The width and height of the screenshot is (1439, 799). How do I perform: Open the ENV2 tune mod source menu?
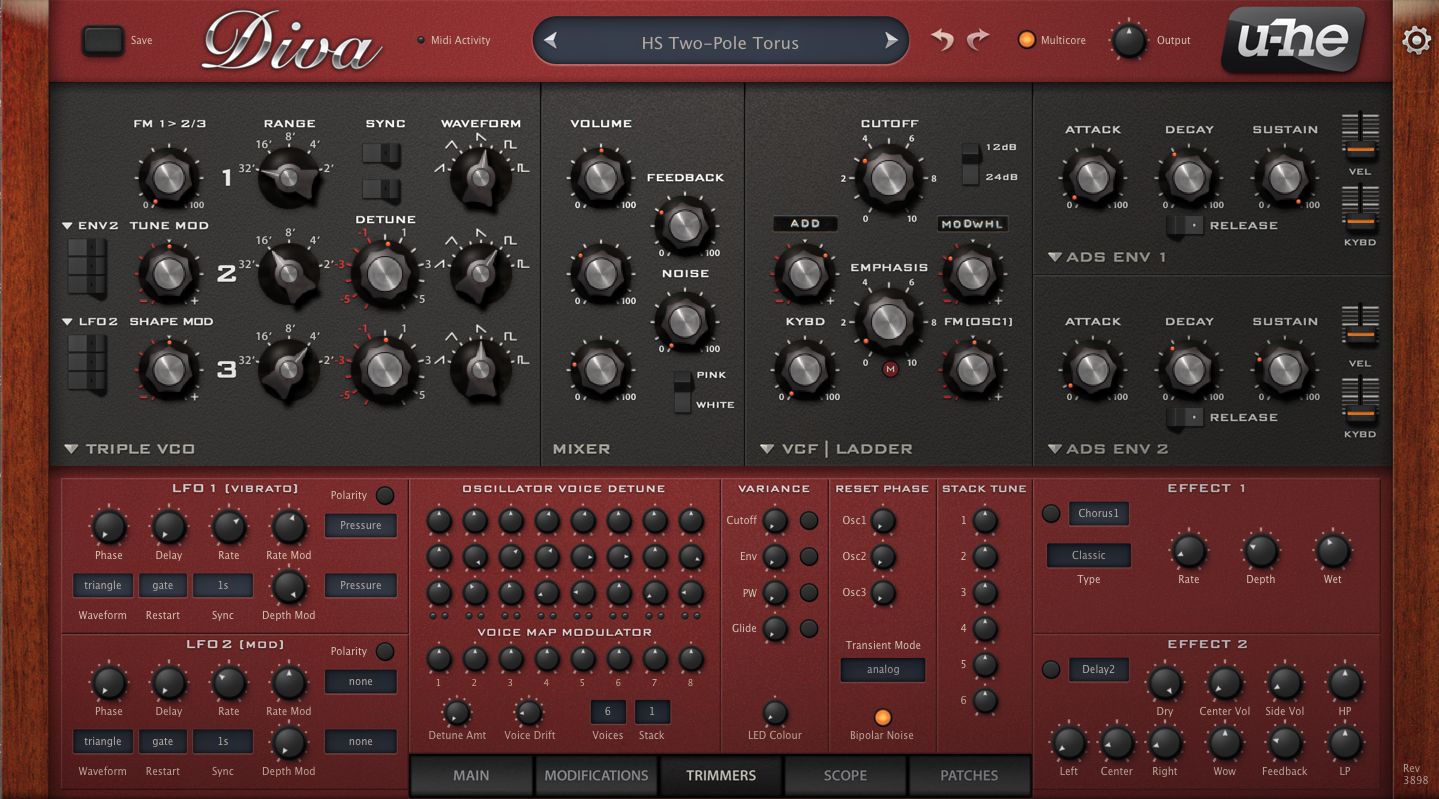point(90,226)
